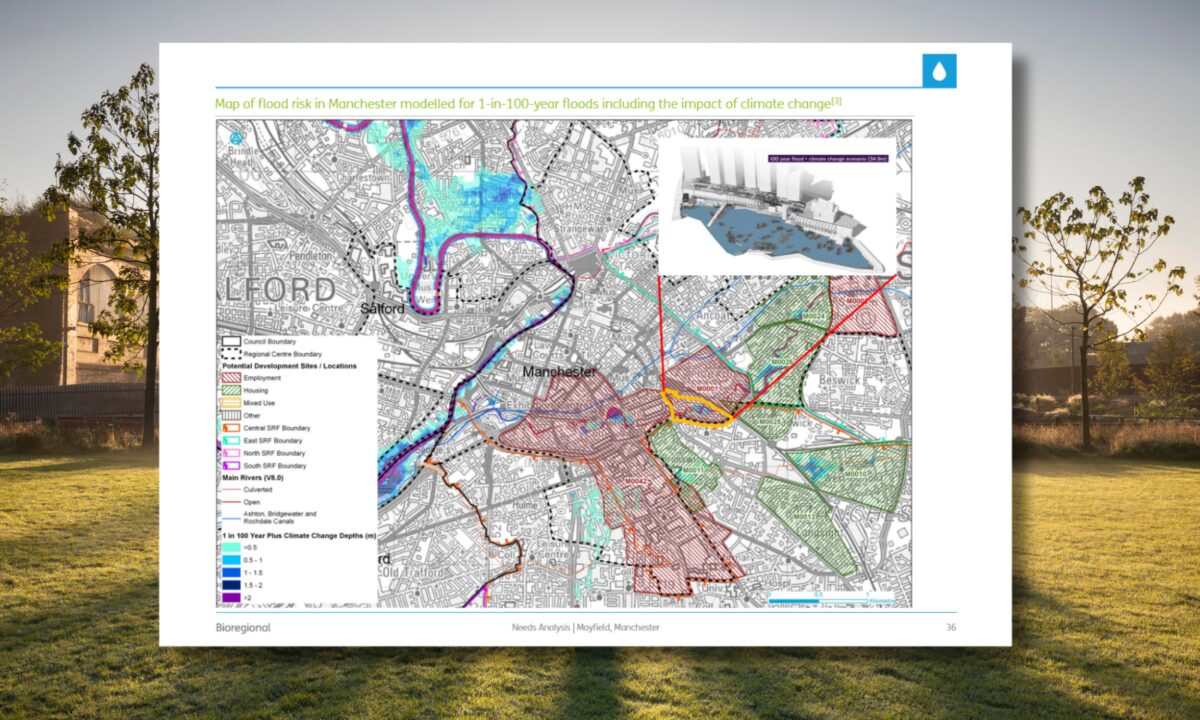Screen dimensions: 1200x720
Task: Click the Housing green hatched legend symbol
Action: point(230,391)
